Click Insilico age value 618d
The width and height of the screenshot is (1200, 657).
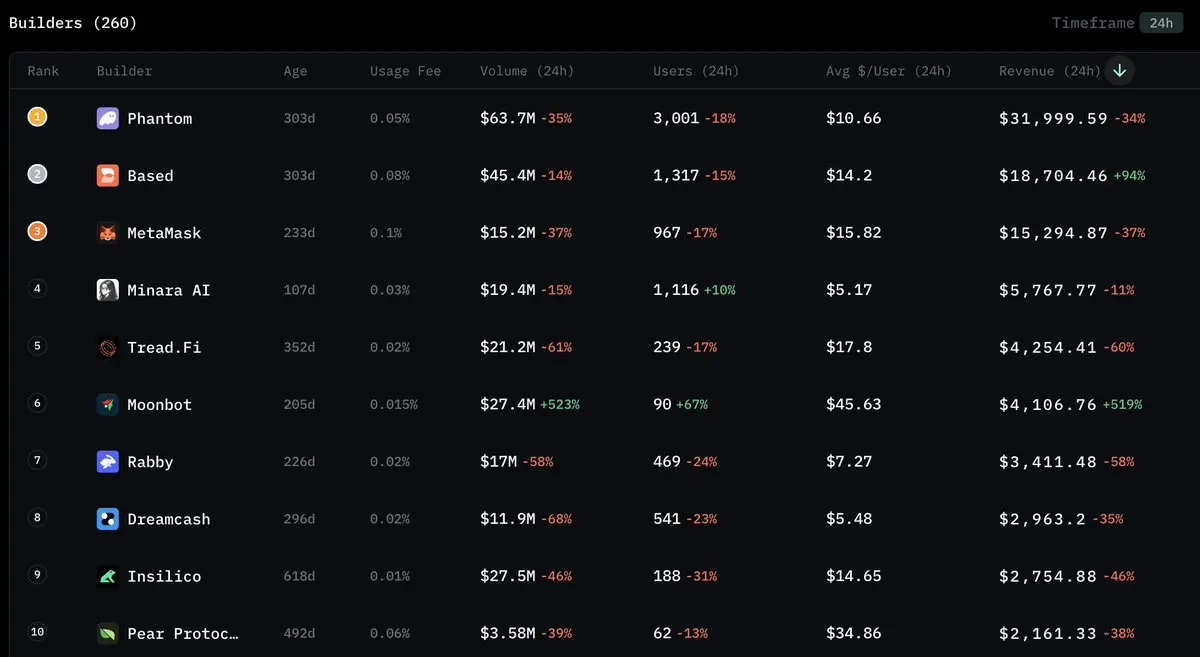(299, 576)
